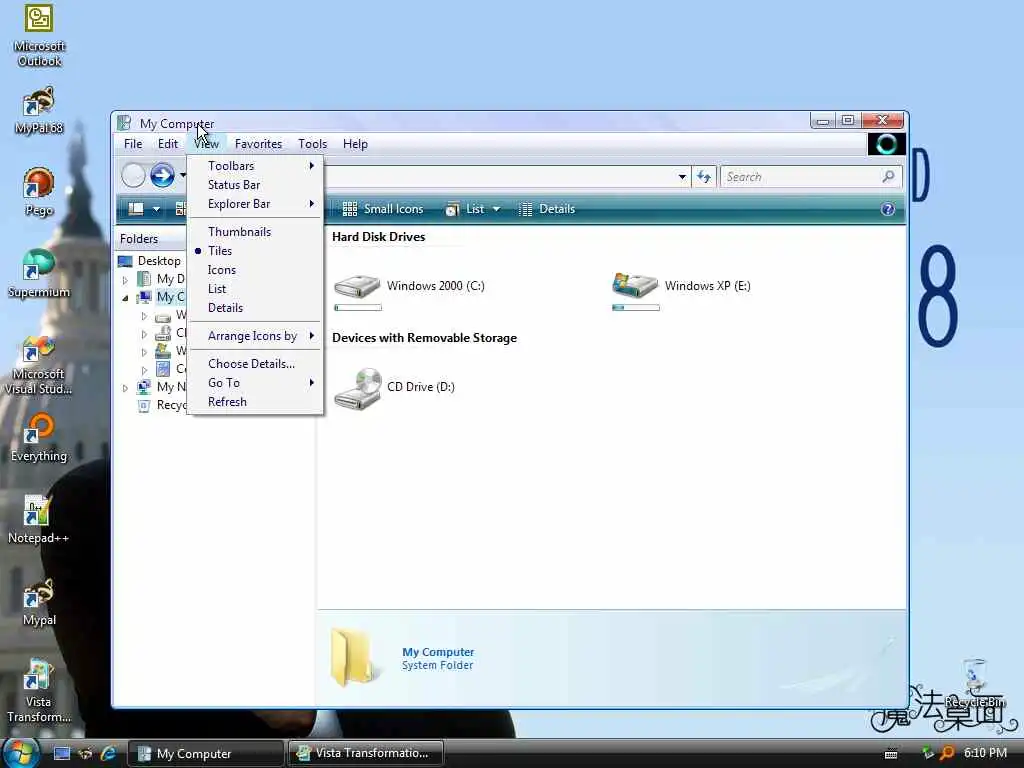Image resolution: width=1024 pixels, height=768 pixels.
Task: Click the Windows XP (E:) usage bar
Action: (636, 308)
